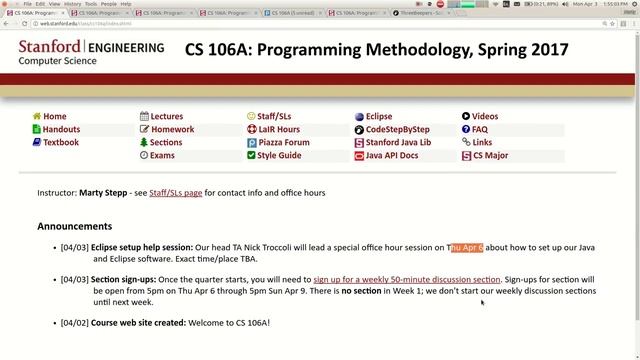Click the CodeStepByStep icon
This screenshot has height=360, width=640.
(359, 130)
